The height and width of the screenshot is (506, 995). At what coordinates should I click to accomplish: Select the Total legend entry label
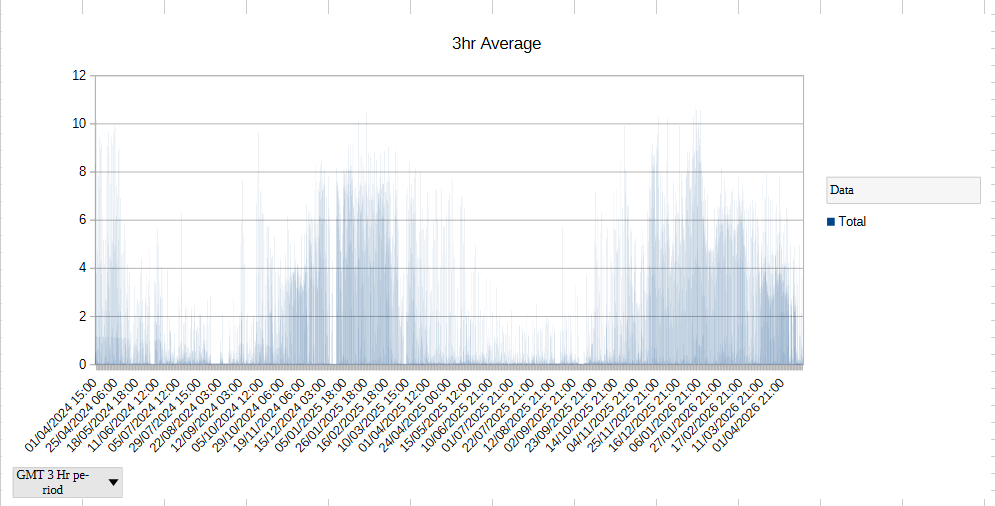[852, 222]
